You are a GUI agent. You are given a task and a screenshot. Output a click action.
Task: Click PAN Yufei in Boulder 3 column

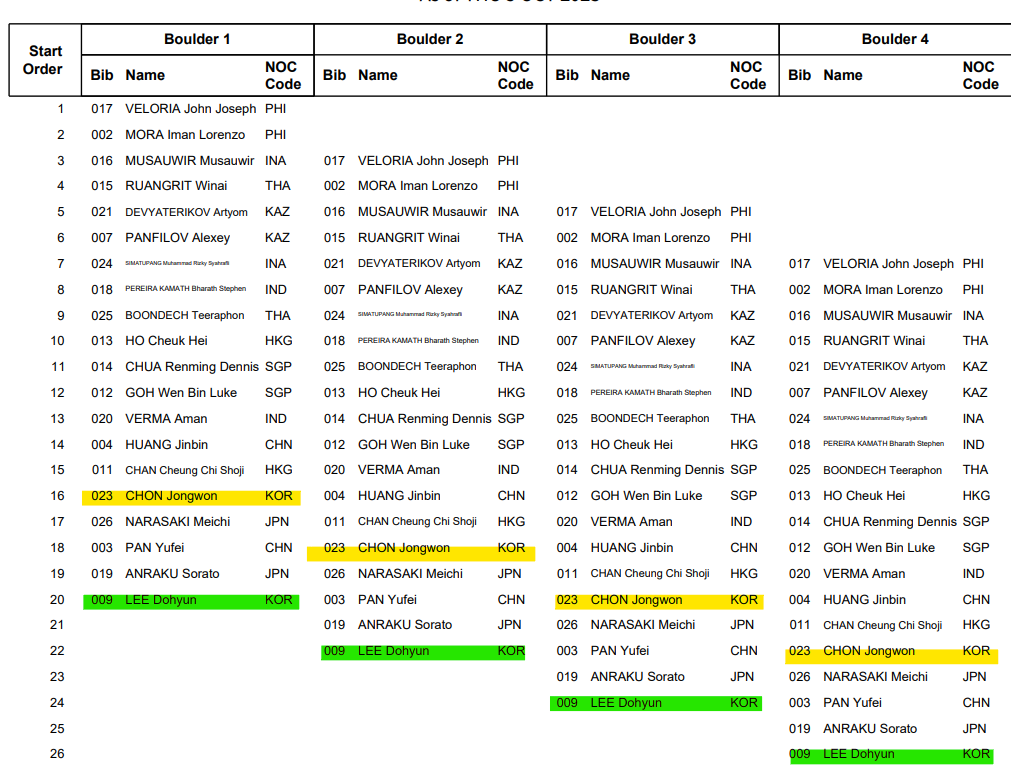[x=620, y=651]
